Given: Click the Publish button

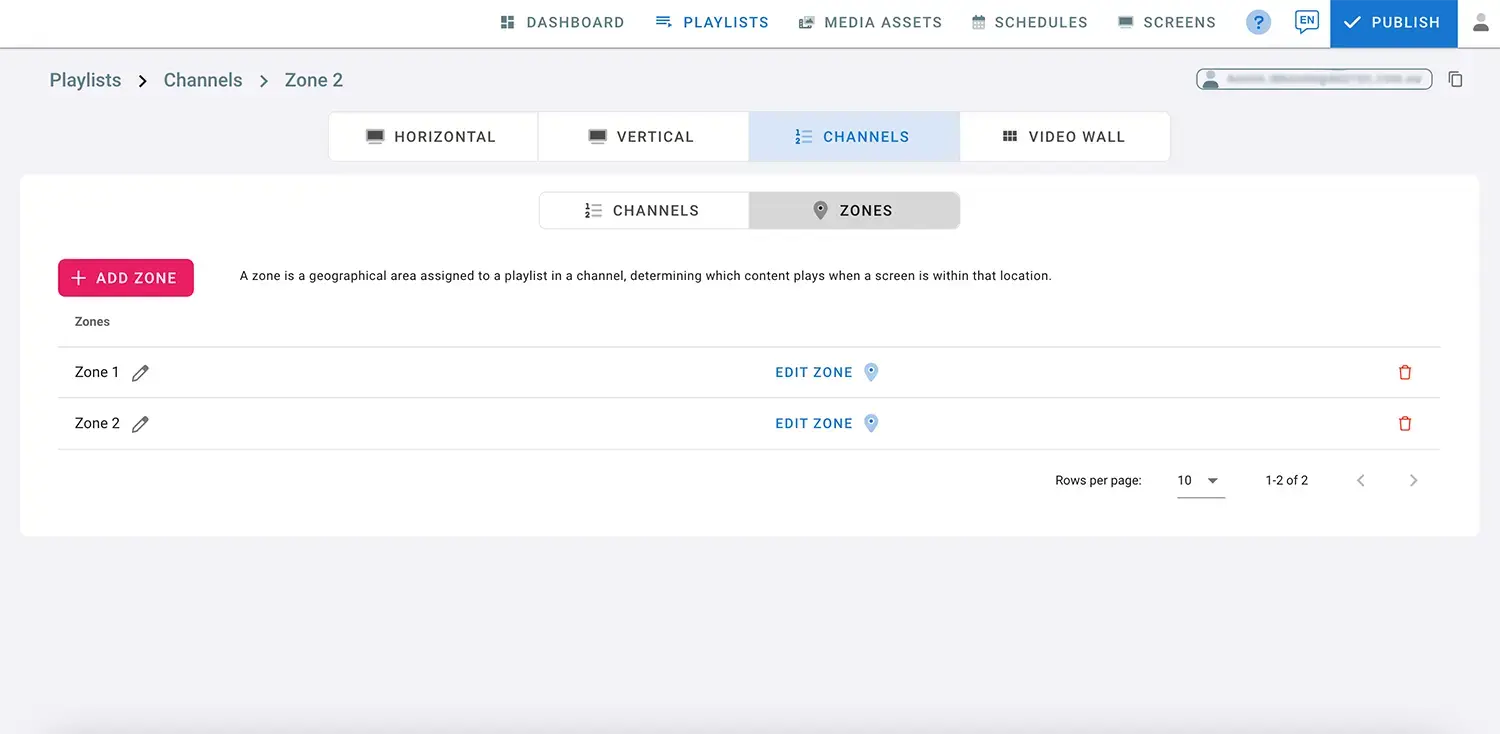Looking at the screenshot, I should click(1393, 23).
